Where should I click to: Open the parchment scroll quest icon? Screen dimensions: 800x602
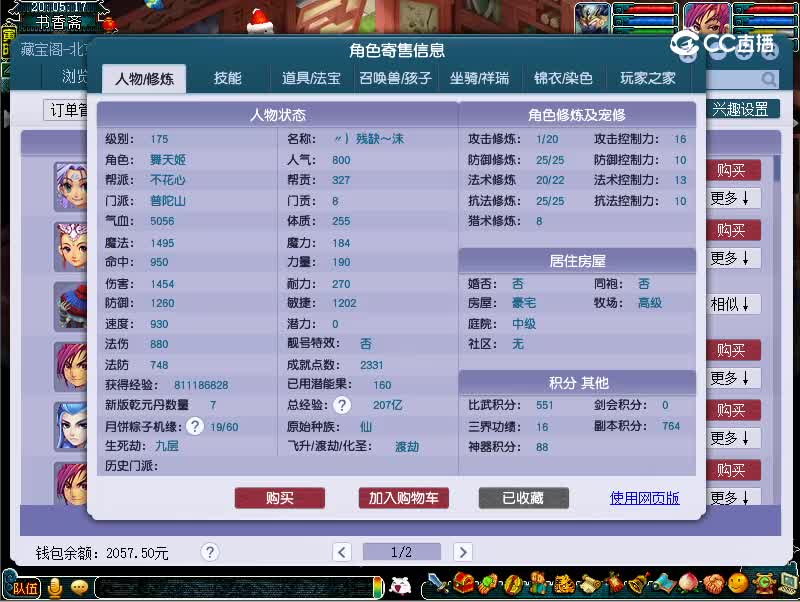tap(590, 584)
